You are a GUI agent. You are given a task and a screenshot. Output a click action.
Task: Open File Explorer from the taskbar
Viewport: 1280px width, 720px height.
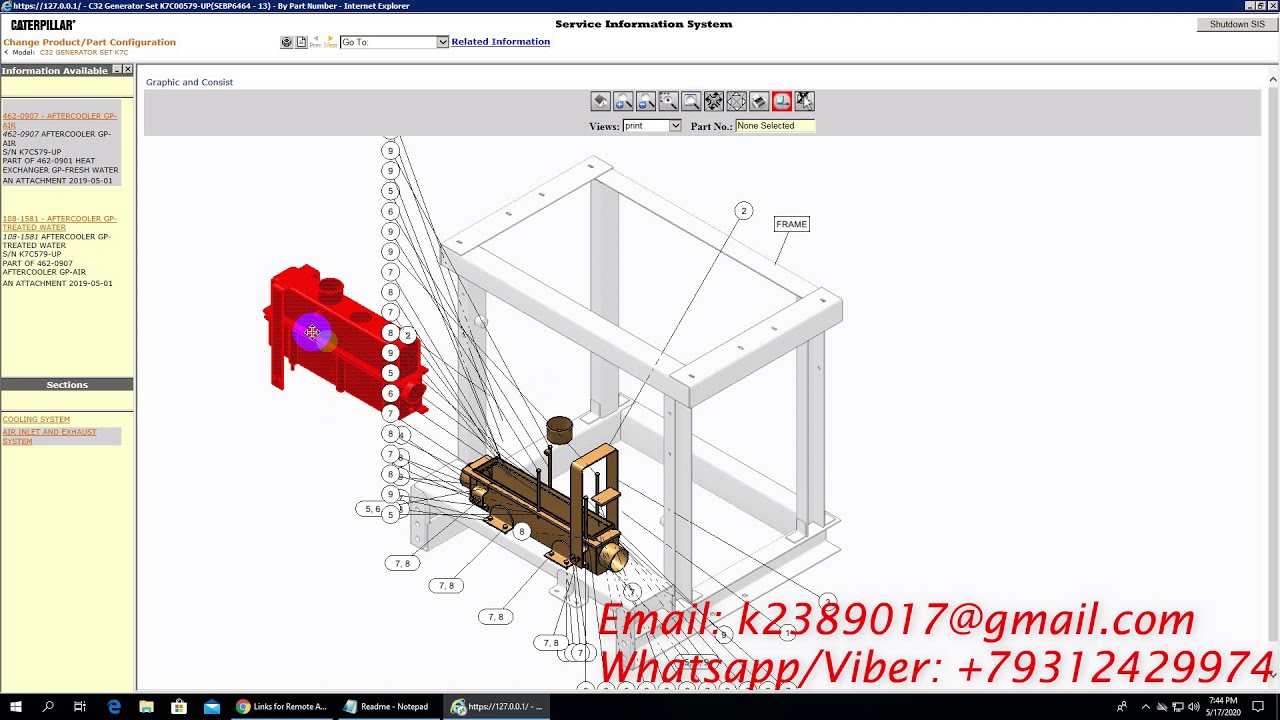(146, 707)
